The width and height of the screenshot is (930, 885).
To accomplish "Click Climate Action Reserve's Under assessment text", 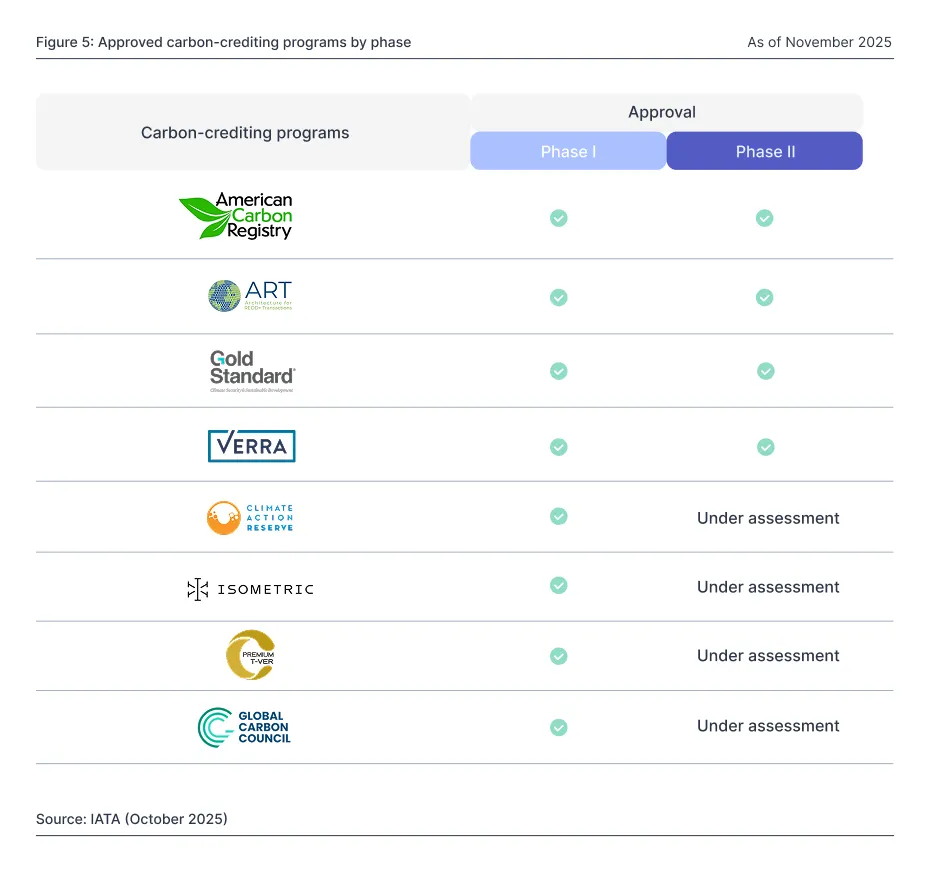I will 768,518.
